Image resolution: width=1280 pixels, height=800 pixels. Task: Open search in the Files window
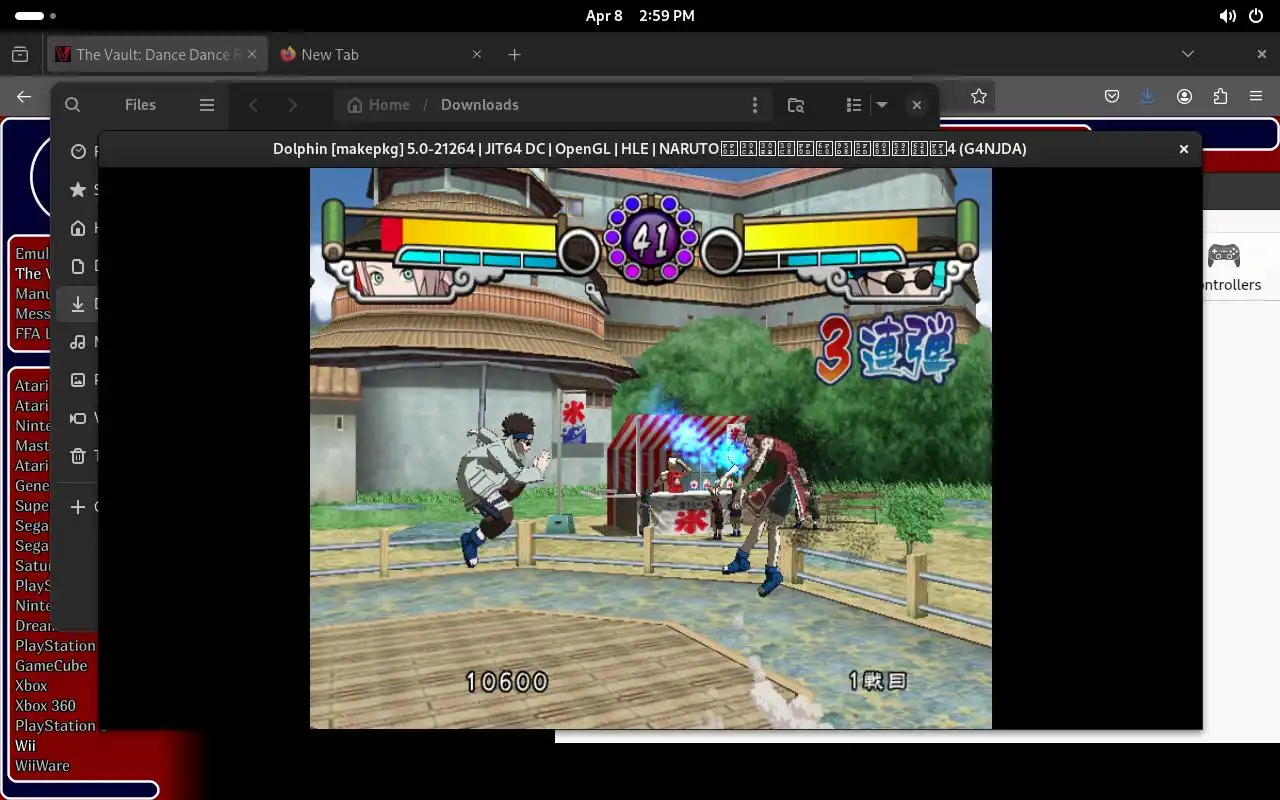pyautogui.click(x=72, y=105)
